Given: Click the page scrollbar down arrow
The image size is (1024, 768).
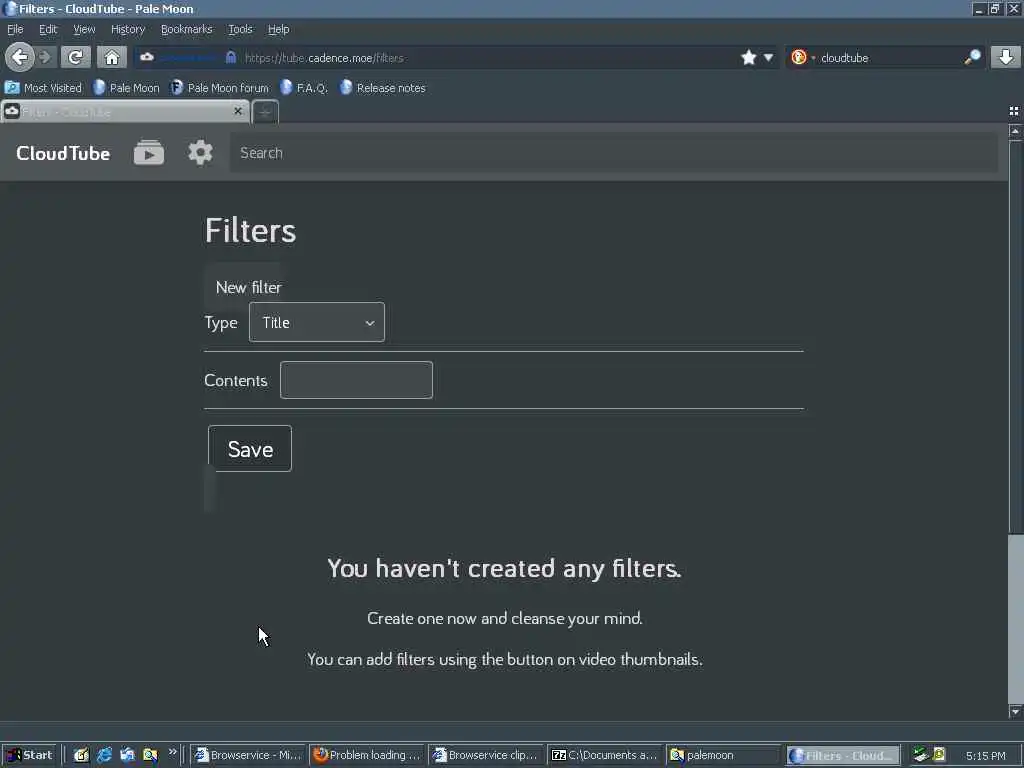Looking at the screenshot, I should 1015,711.
